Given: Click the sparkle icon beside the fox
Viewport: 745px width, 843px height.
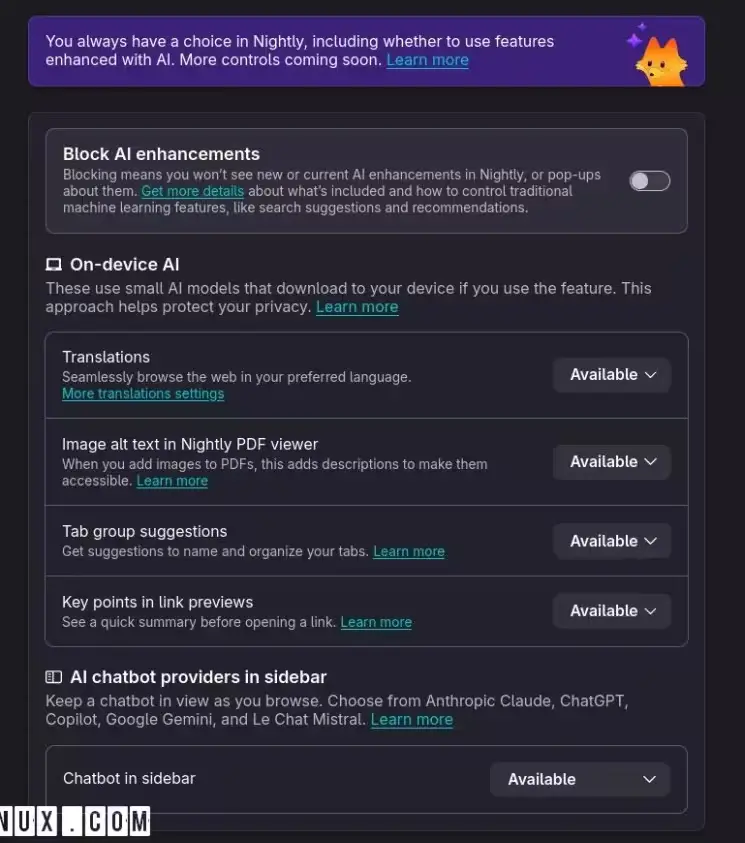Looking at the screenshot, I should tap(634, 38).
